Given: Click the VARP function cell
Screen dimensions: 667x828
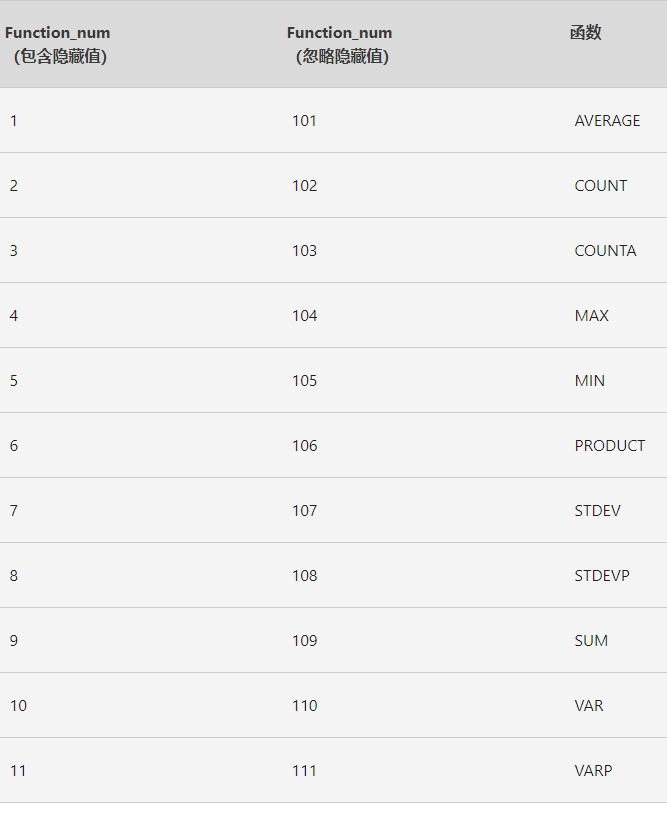Looking at the screenshot, I should click(593, 770).
